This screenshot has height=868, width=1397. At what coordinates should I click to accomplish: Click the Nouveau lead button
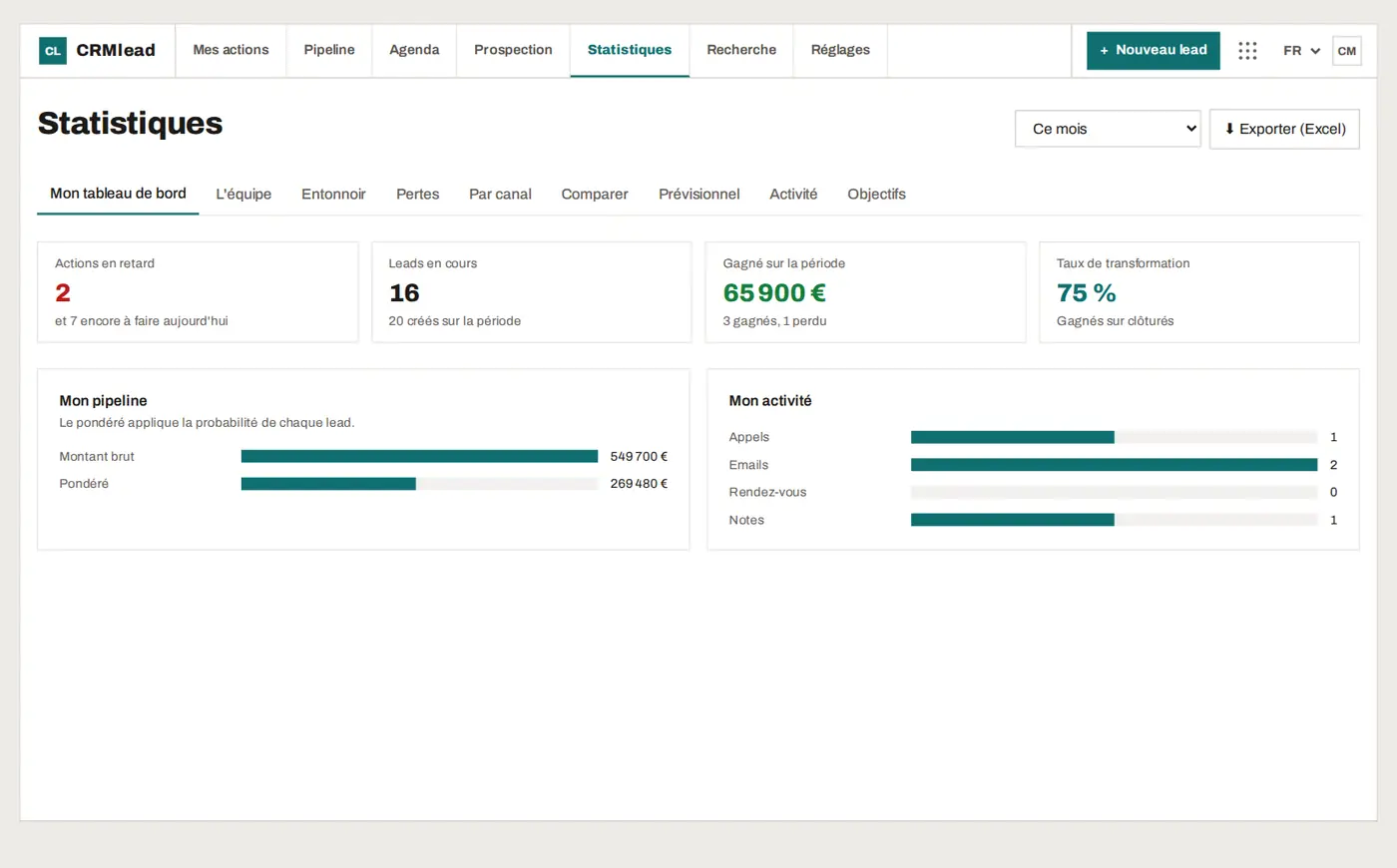click(x=1154, y=50)
